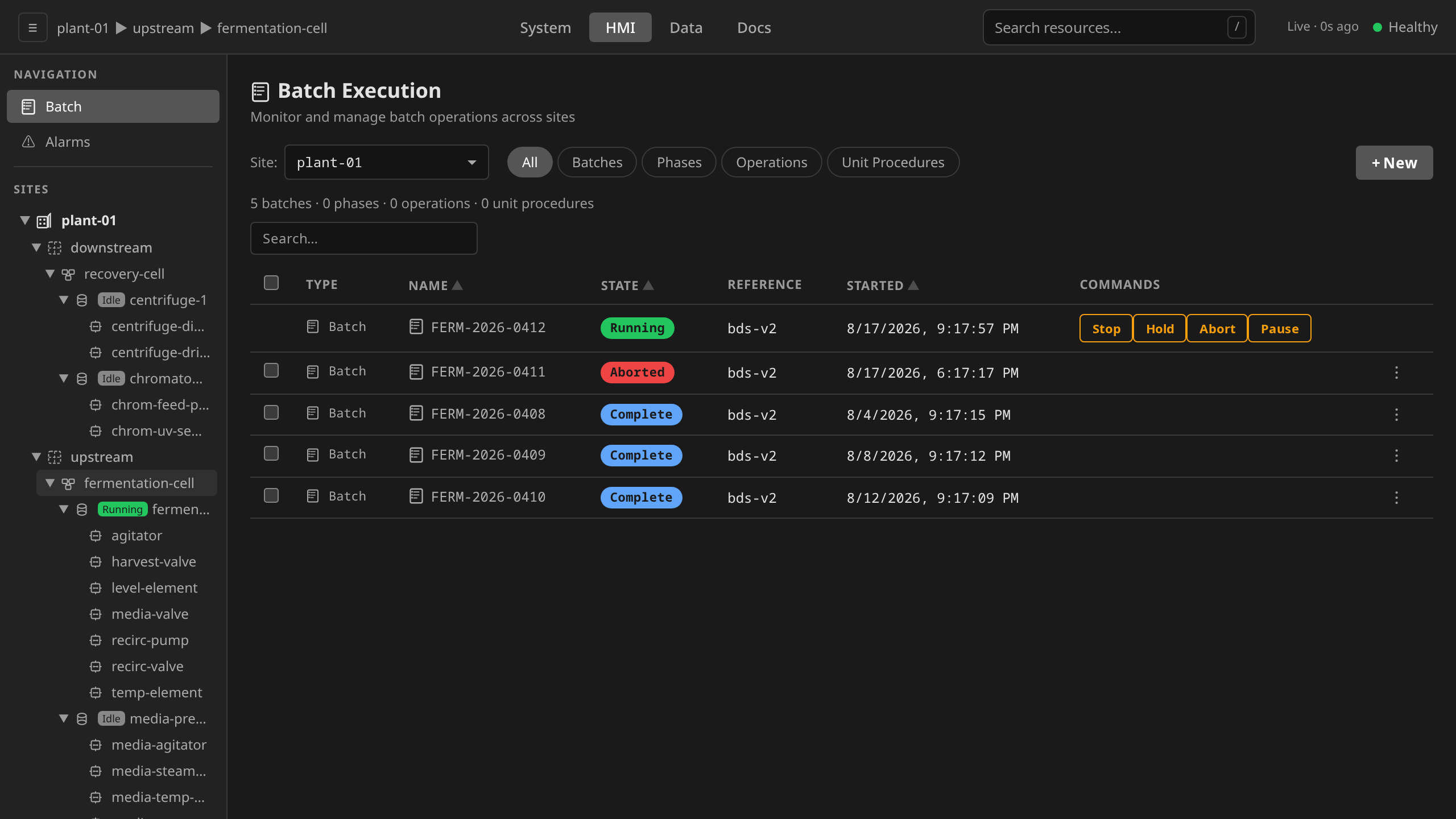Collapse the upstream tree node

point(36,457)
